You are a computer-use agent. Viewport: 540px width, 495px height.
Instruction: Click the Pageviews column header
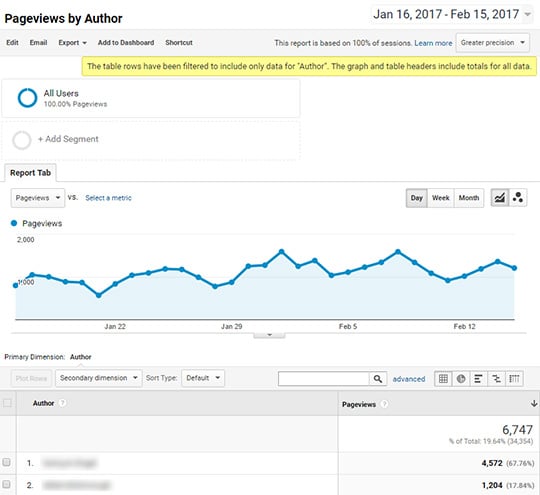pos(359,404)
